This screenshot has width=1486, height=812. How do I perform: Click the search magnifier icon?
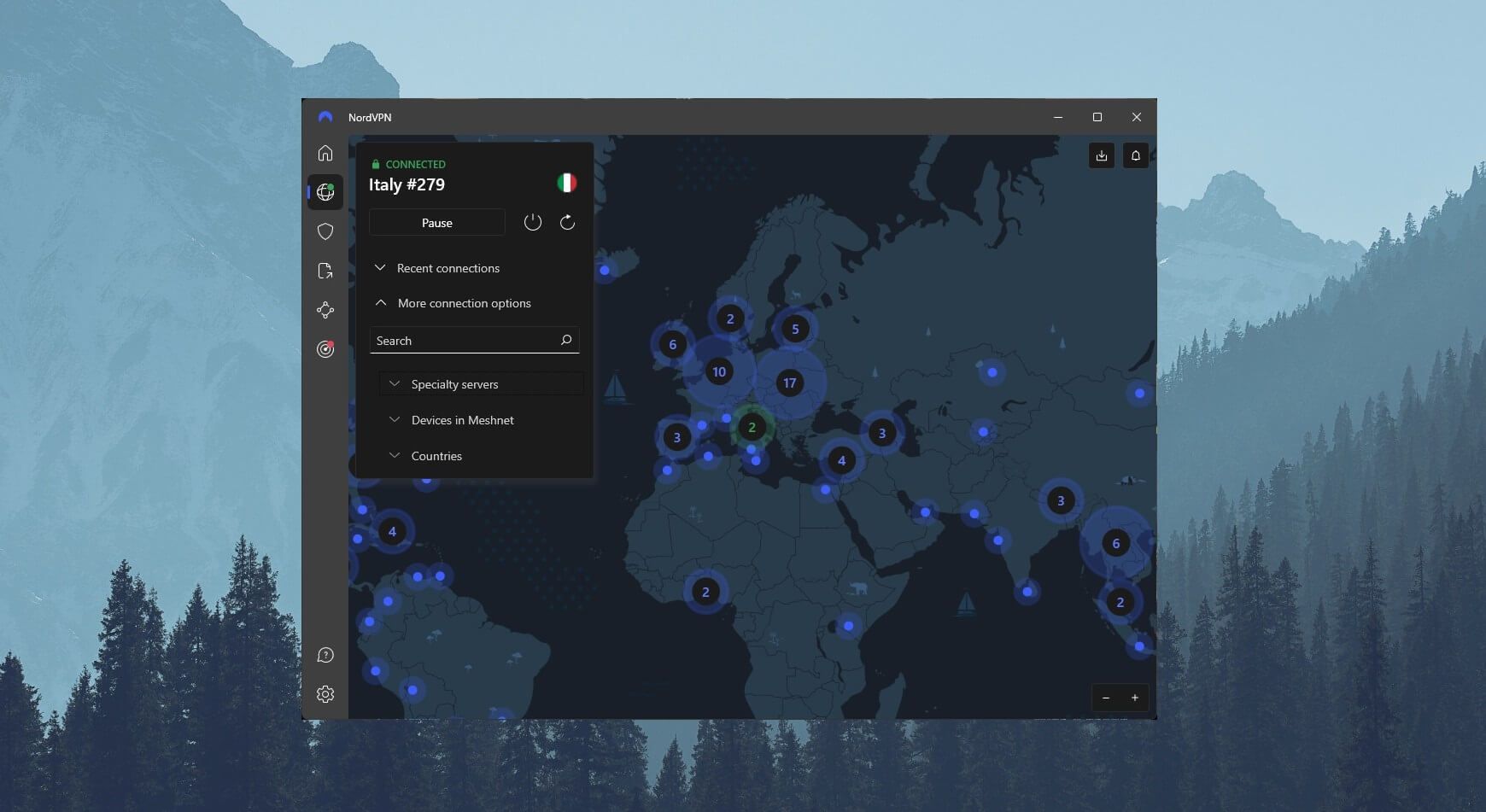tap(565, 340)
